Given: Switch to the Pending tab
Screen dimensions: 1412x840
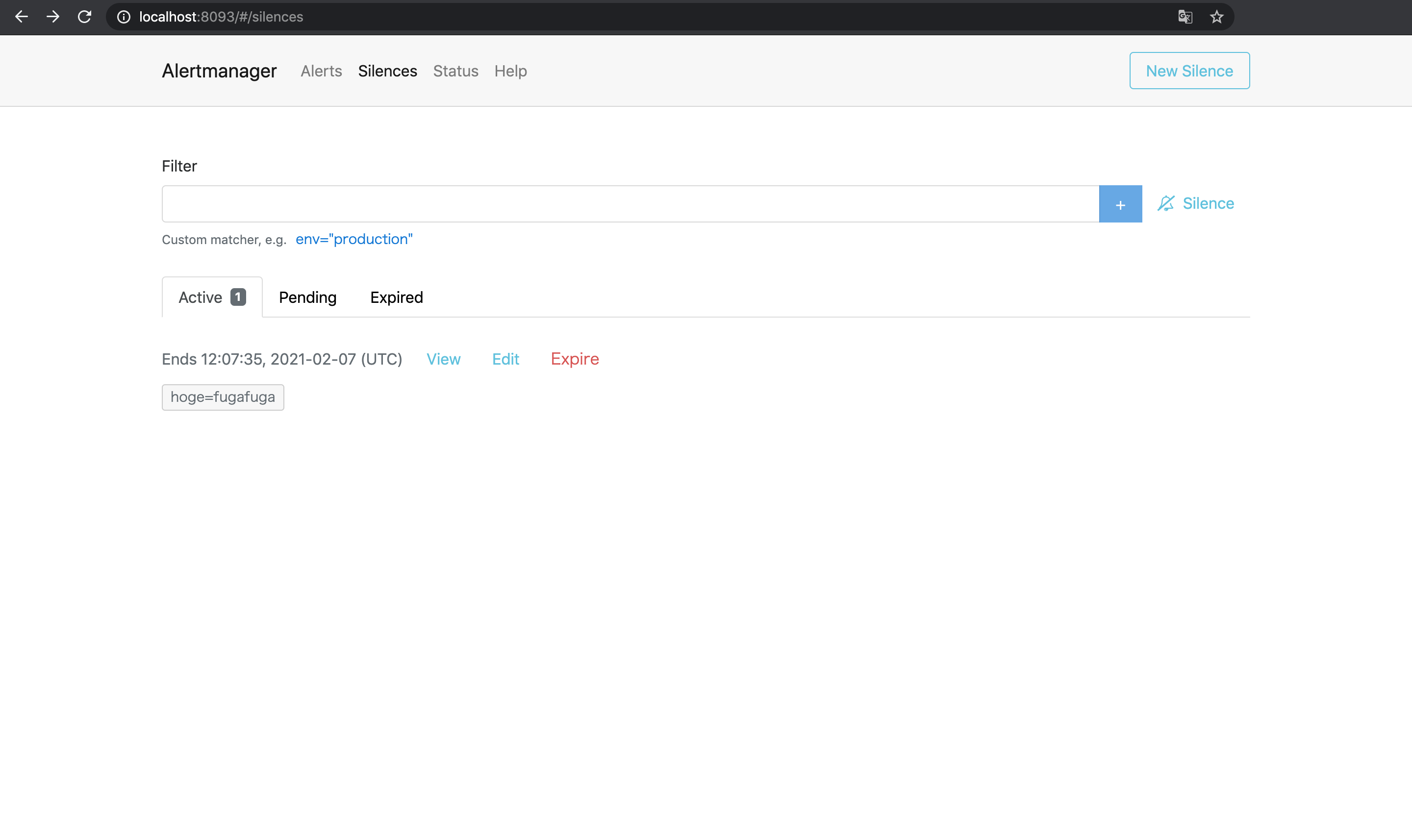Looking at the screenshot, I should 308,297.
